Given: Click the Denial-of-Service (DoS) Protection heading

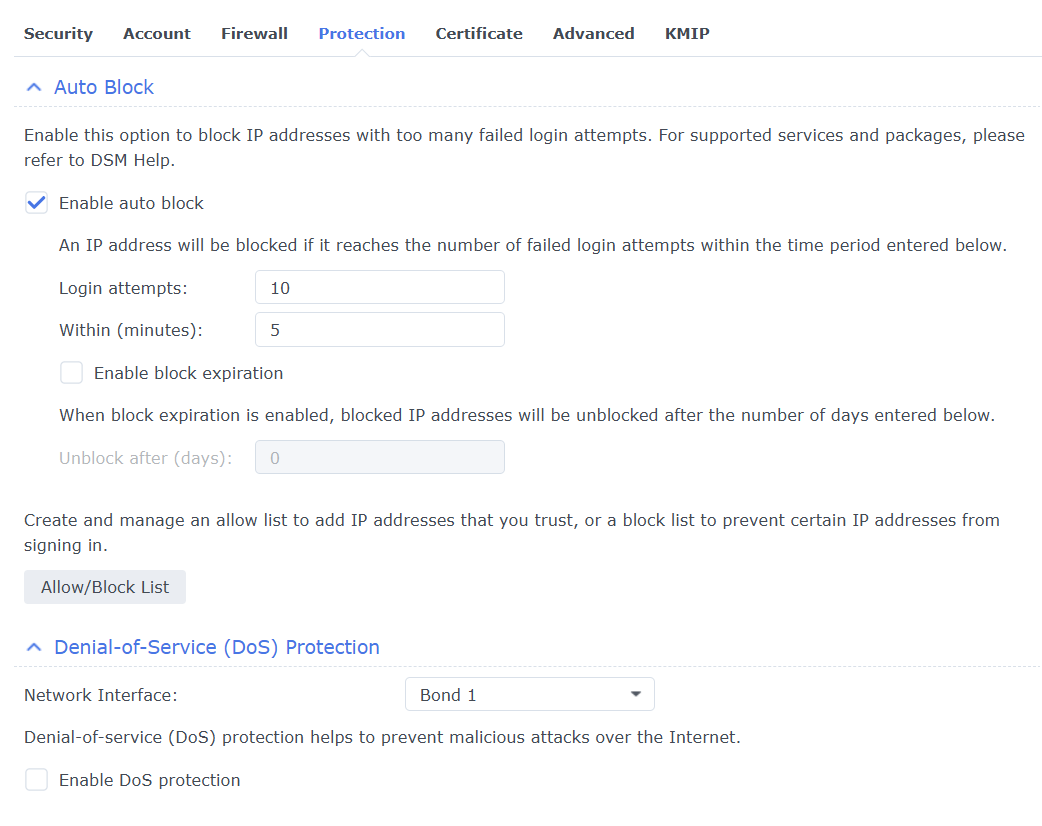Looking at the screenshot, I should tap(217, 648).
